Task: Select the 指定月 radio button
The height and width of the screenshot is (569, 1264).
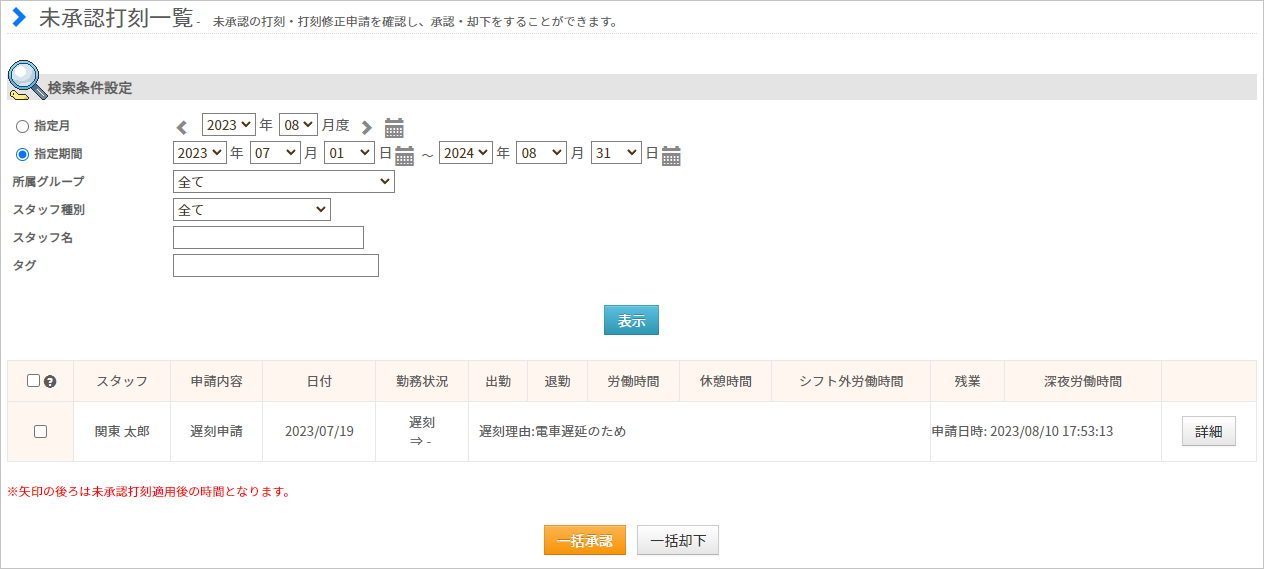Action: point(22,126)
